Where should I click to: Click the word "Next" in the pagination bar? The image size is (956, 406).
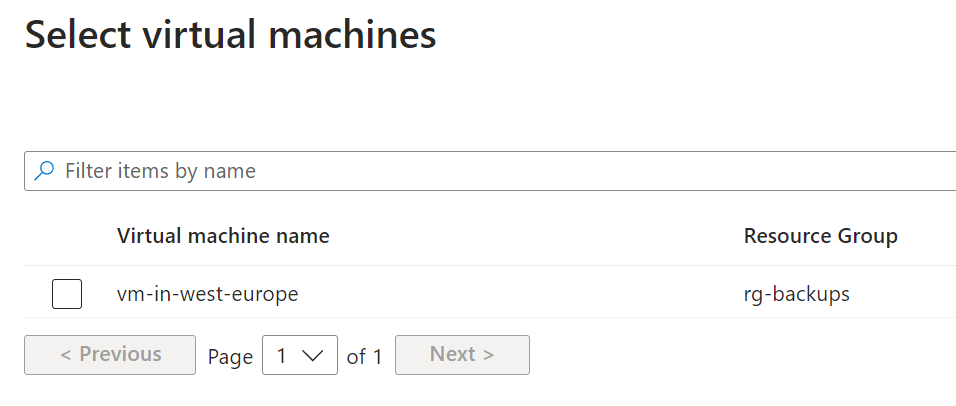452,354
